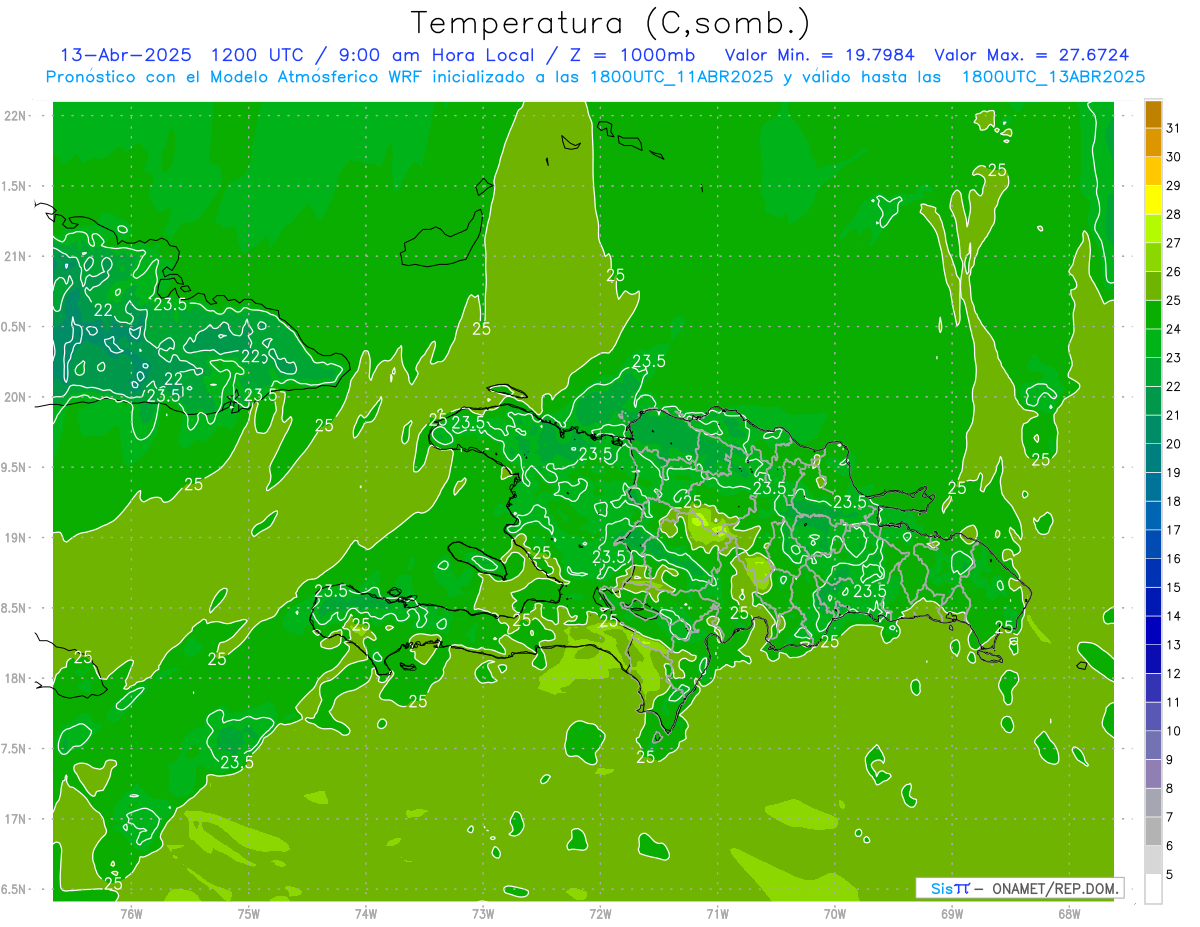Image resolution: width=1200 pixels, height=927 pixels.
Task: Click the '70W' longitude axis label
Action: pyautogui.click(x=835, y=914)
